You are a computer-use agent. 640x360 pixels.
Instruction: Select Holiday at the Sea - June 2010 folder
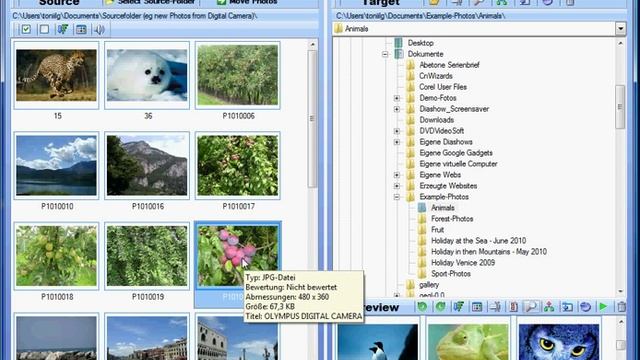(x=478, y=241)
